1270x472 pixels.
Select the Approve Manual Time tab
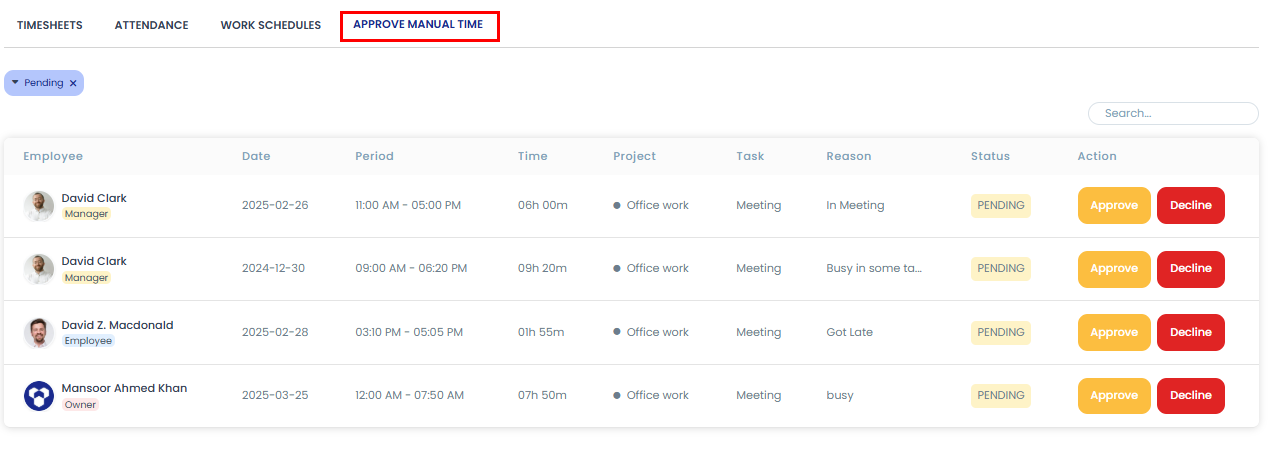418,25
